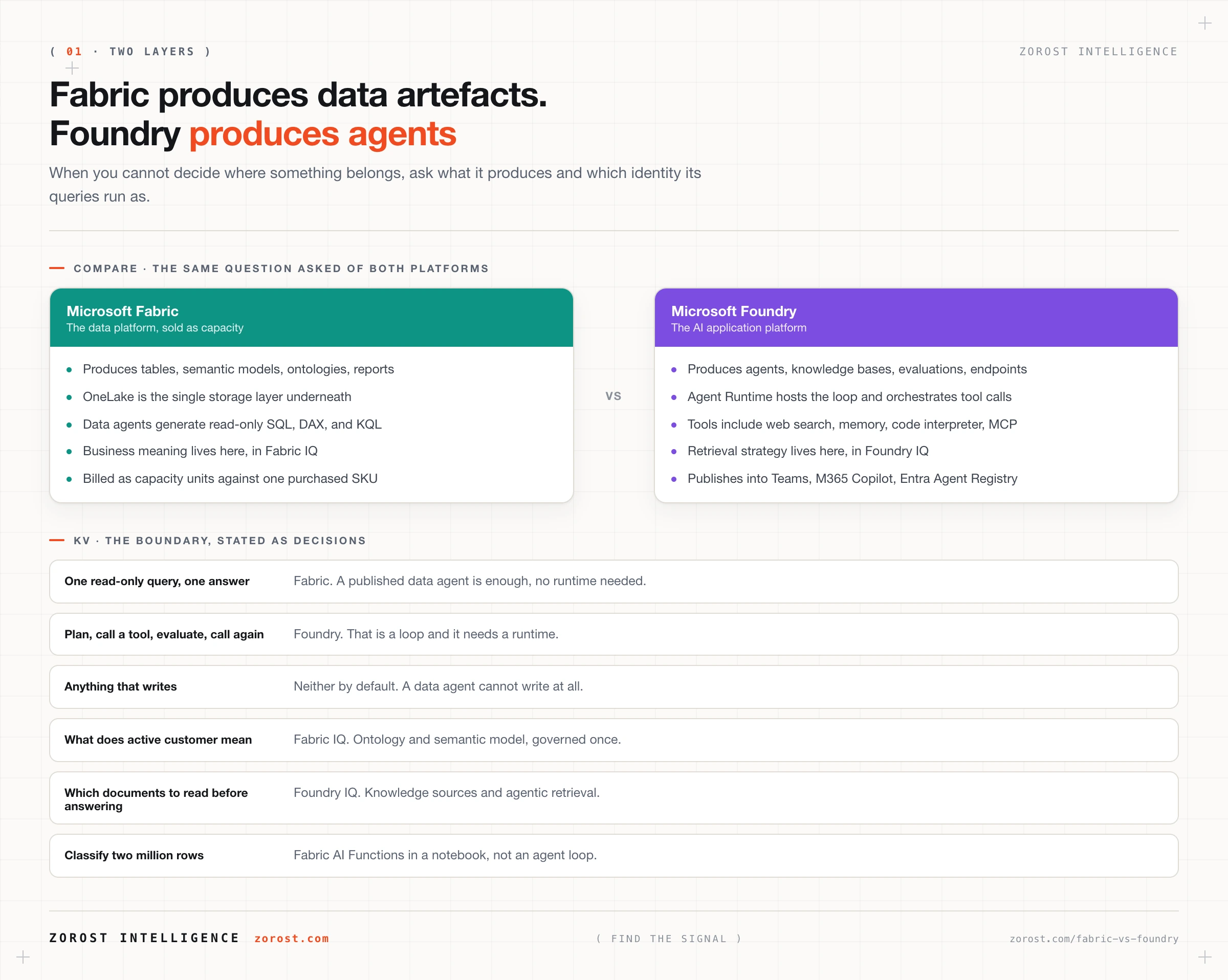Select the 'Plan, call a tool' row
This screenshot has height=980, width=1228.
click(x=614, y=634)
